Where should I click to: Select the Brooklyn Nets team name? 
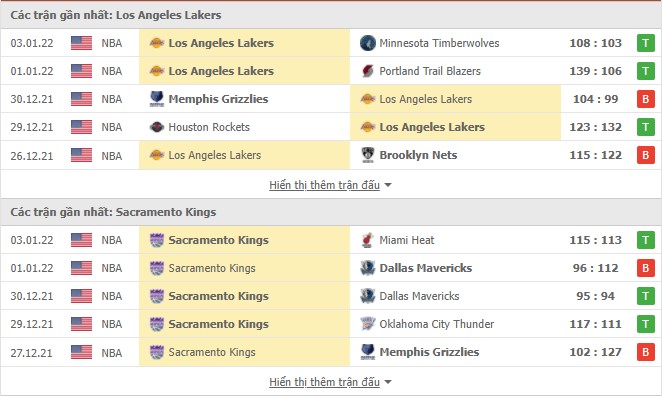pos(418,155)
